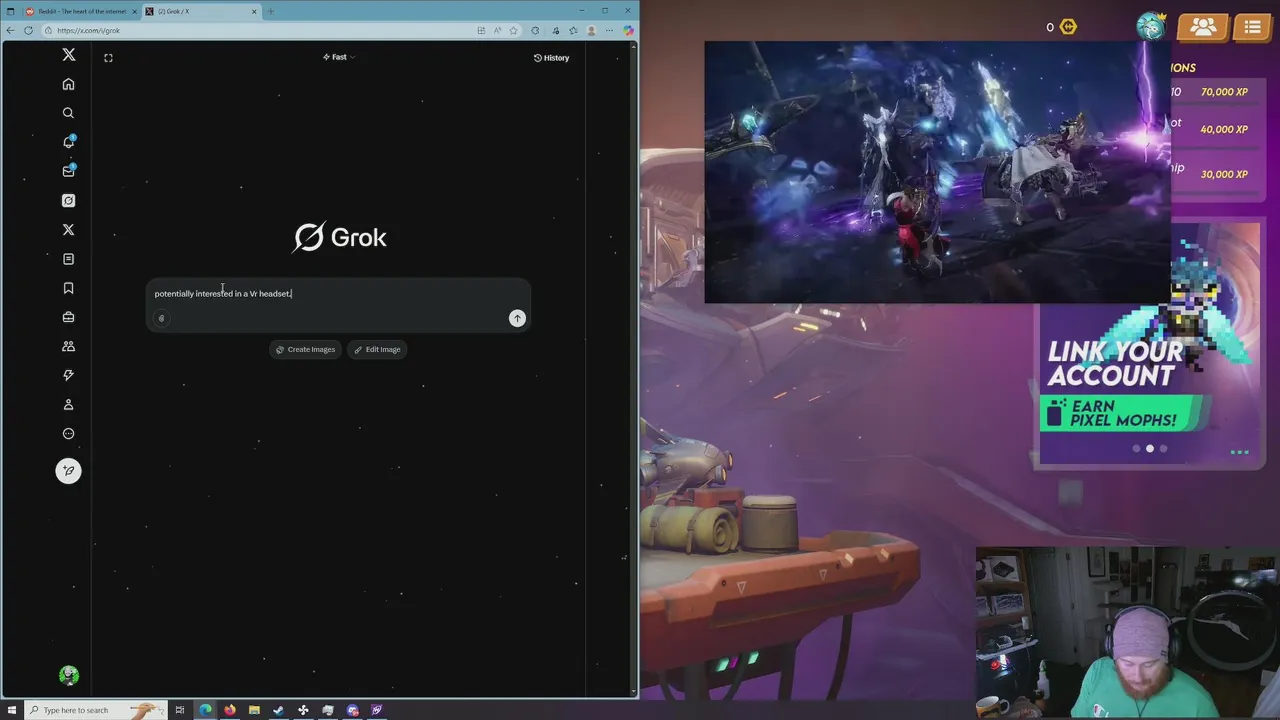
Task: Open Bookmarks icon in X sidebar
Action: click(68, 288)
